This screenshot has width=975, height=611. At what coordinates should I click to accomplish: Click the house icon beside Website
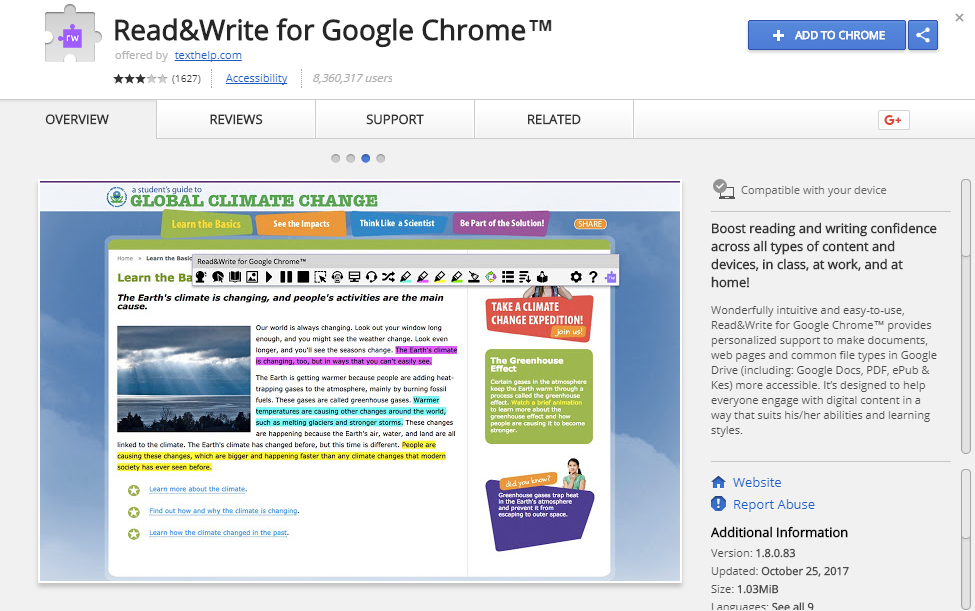tap(718, 482)
